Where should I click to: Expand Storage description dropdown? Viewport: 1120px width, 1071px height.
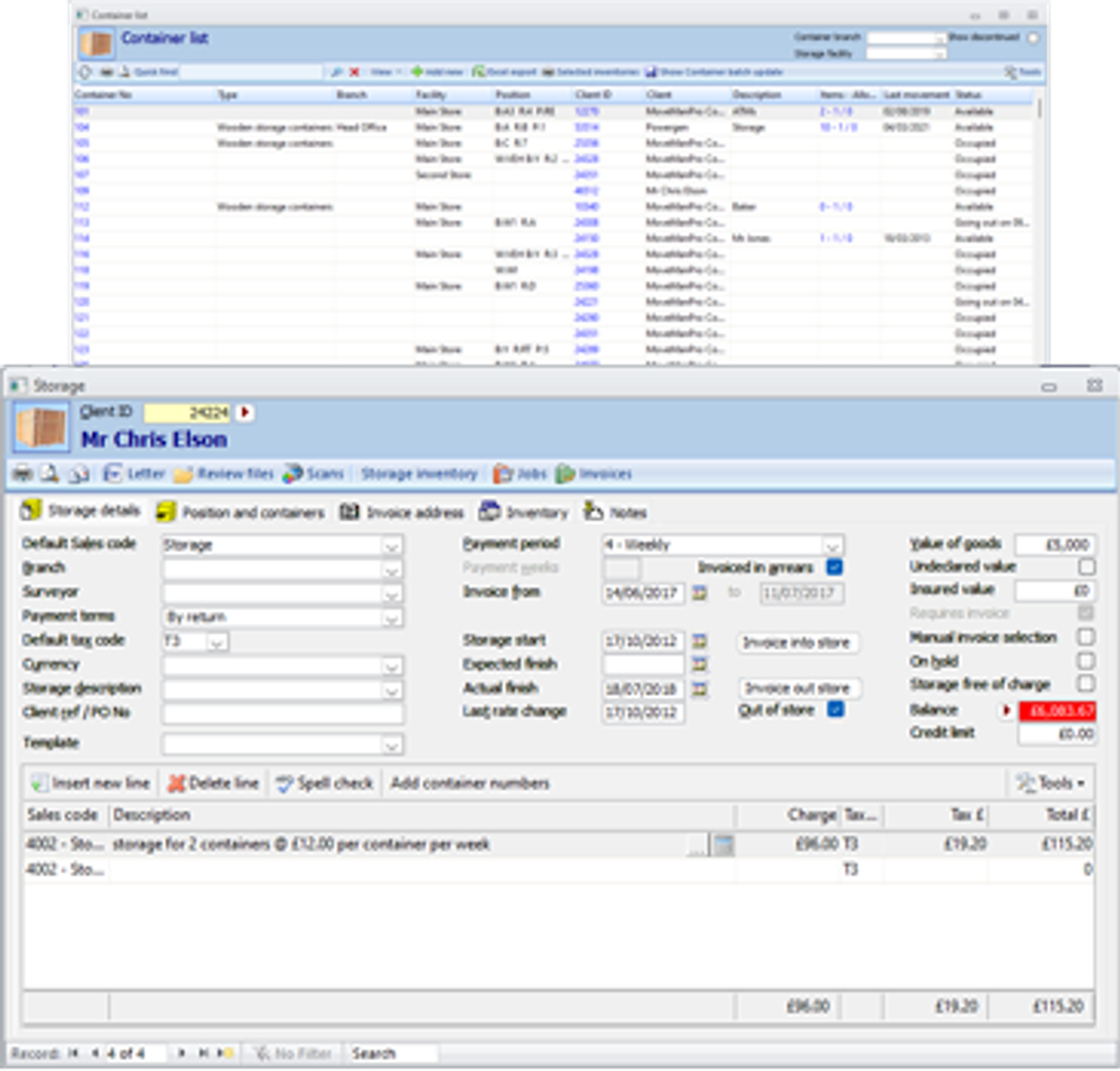coord(392,690)
